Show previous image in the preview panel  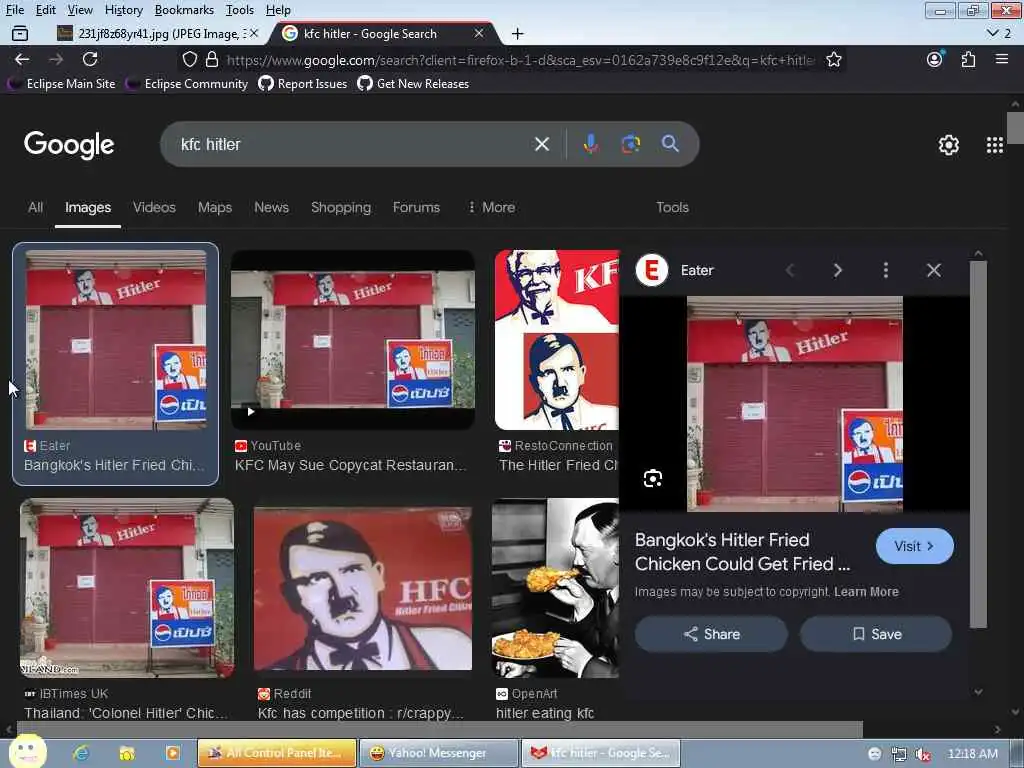[x=790, y=270]
